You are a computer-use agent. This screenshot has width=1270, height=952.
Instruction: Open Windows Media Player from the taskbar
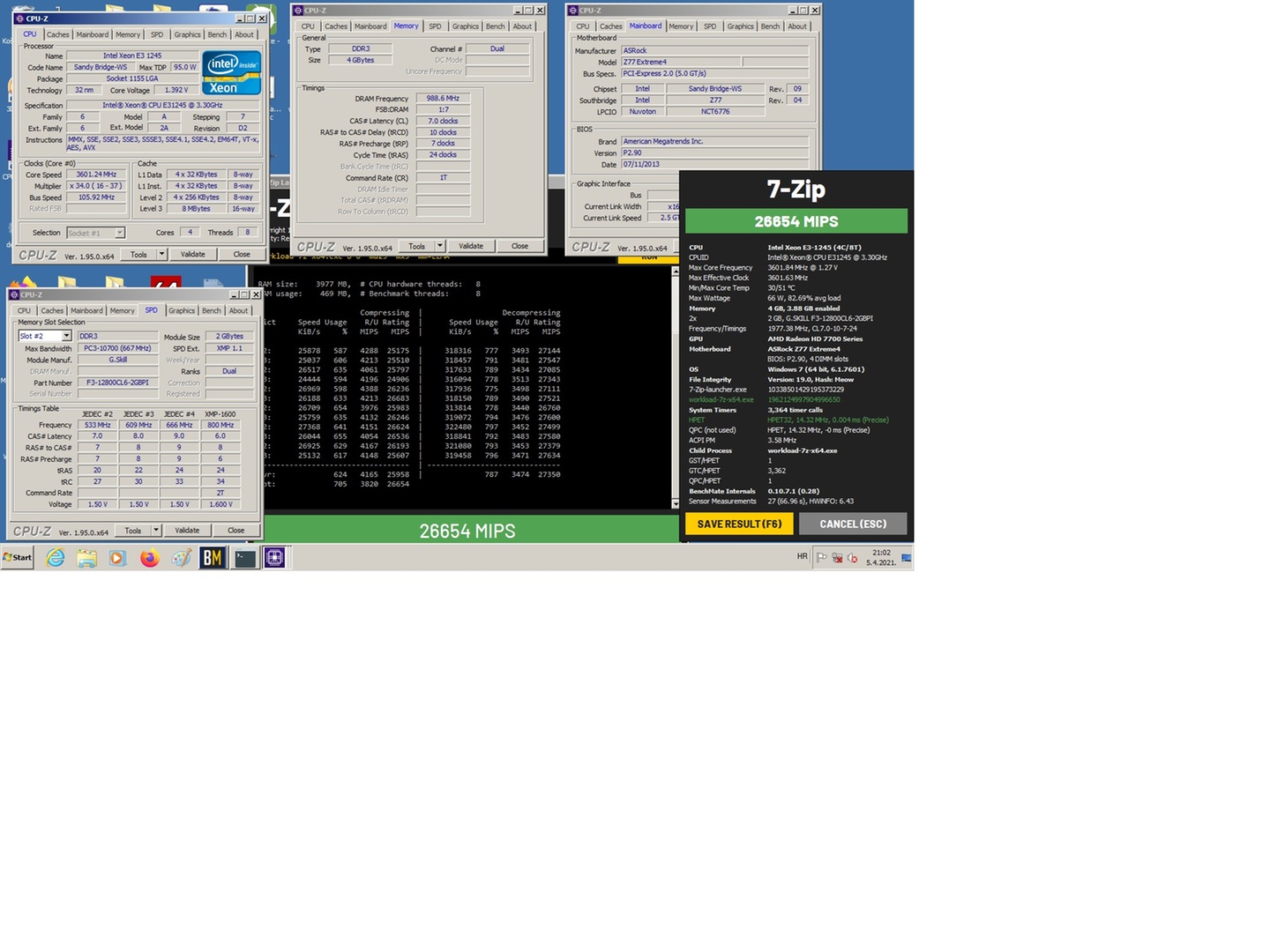[x=117, y=557]
